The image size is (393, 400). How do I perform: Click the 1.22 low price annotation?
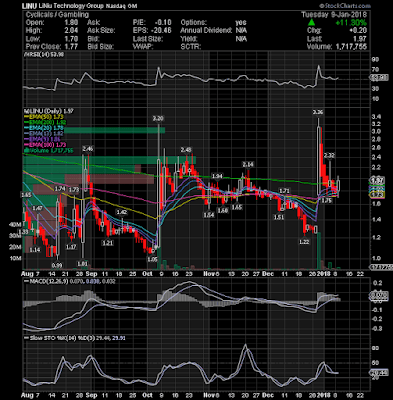pos(304,242)
